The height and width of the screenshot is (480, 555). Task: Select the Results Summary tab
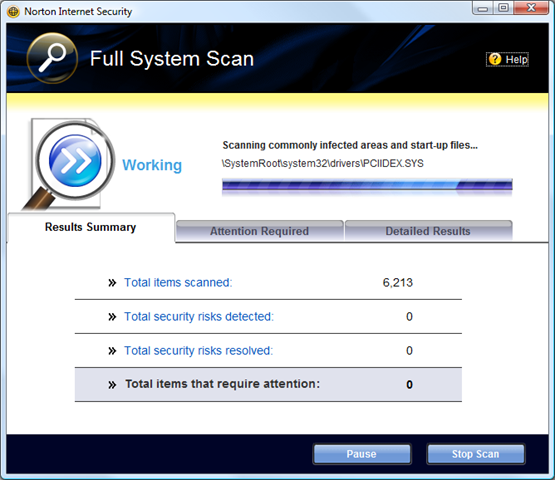coord(91,227)
